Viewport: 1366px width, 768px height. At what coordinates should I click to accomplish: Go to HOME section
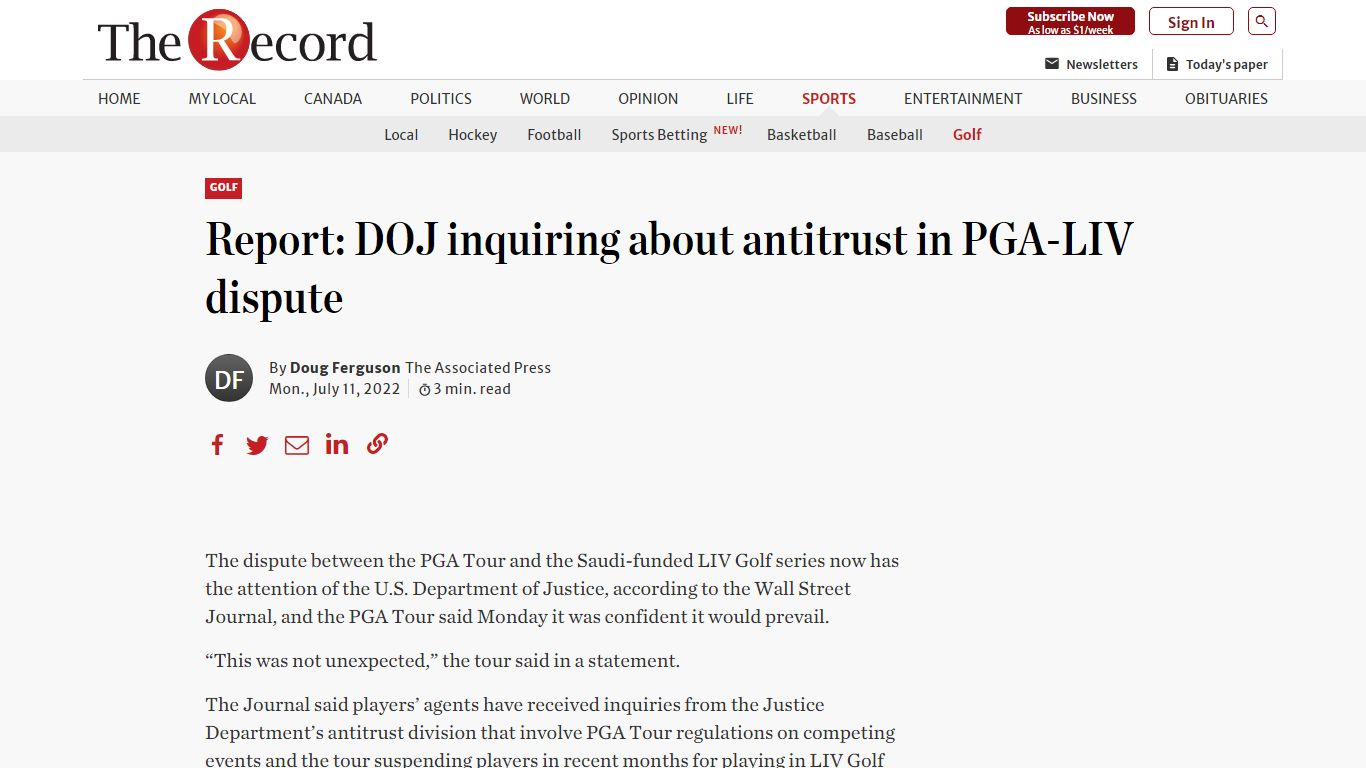119,98
